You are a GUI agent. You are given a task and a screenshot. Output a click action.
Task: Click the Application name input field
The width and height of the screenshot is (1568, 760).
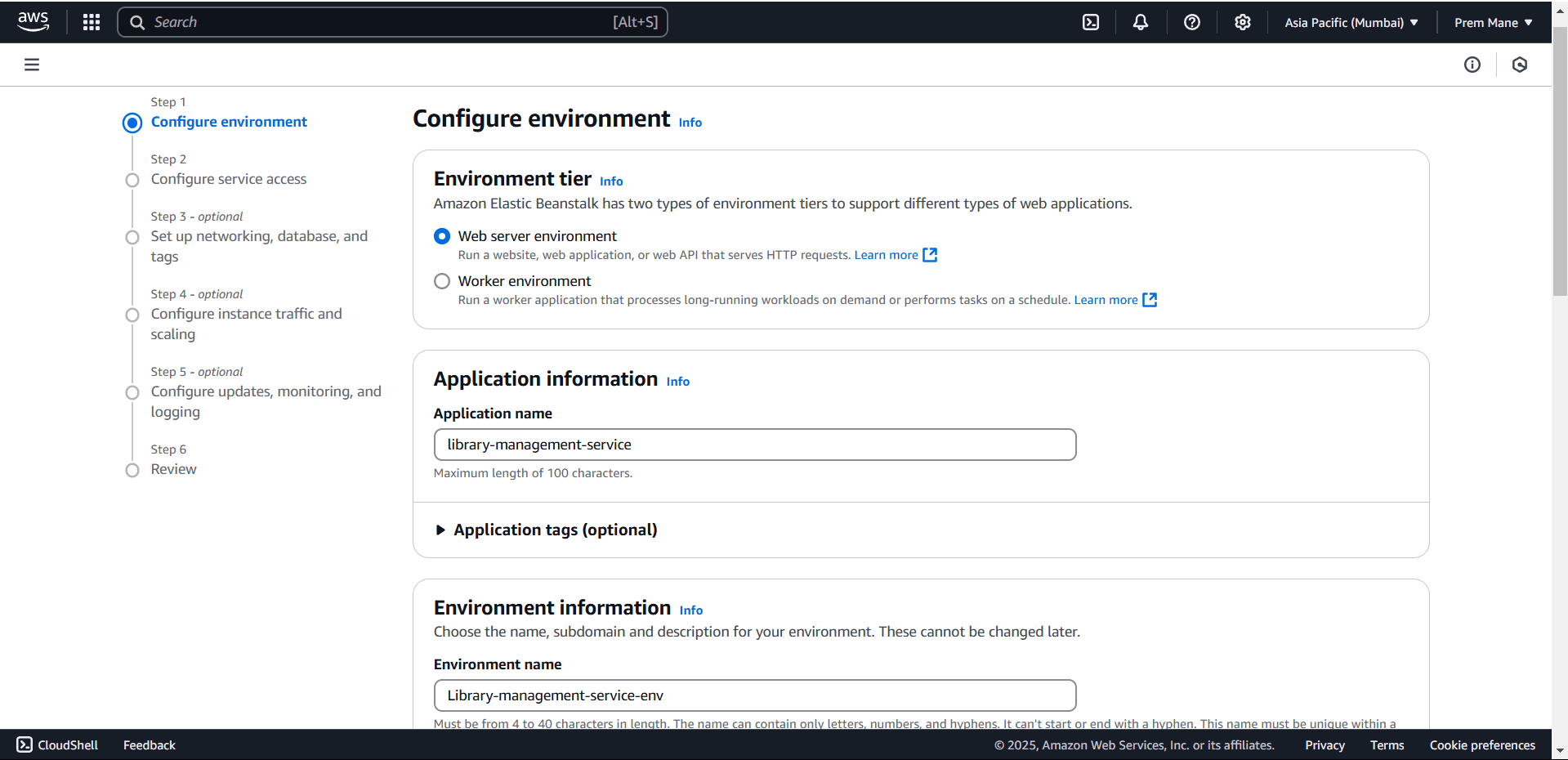point(755,445)
